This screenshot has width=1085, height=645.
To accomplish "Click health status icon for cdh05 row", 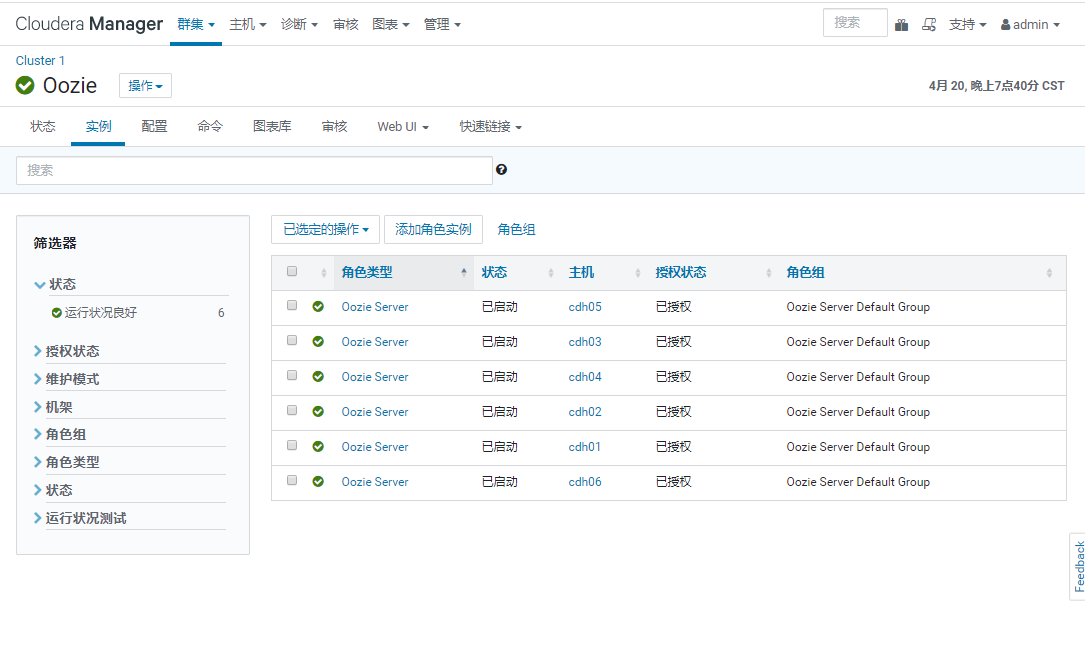I will 318,307.
